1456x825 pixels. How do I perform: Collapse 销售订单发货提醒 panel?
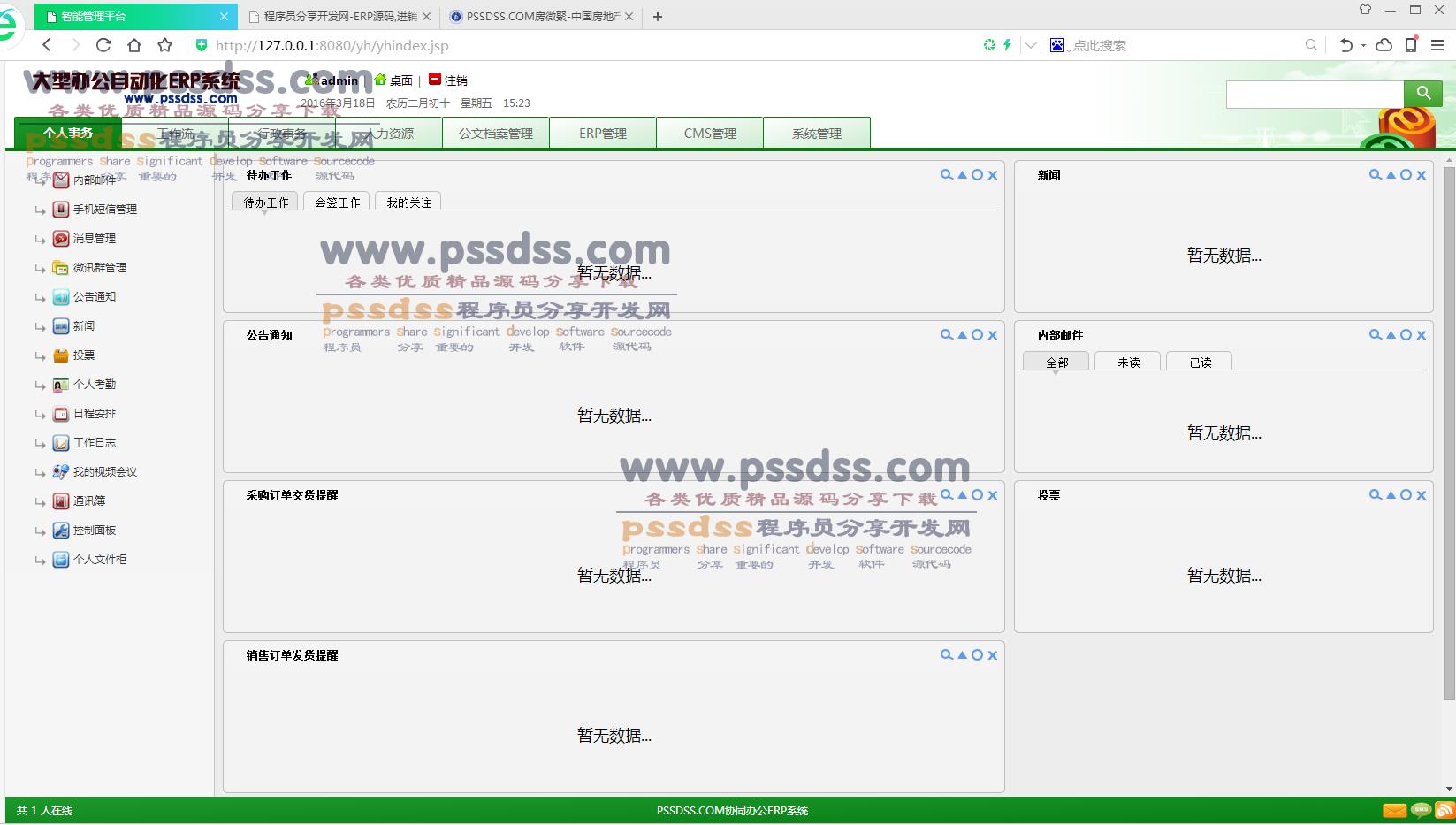coord(962,655)
